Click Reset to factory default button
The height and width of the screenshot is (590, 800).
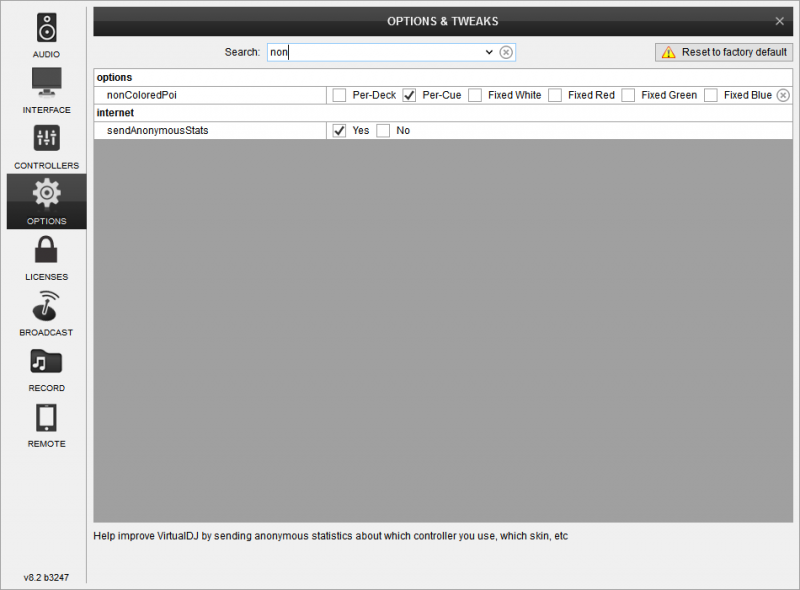(723, 52)
